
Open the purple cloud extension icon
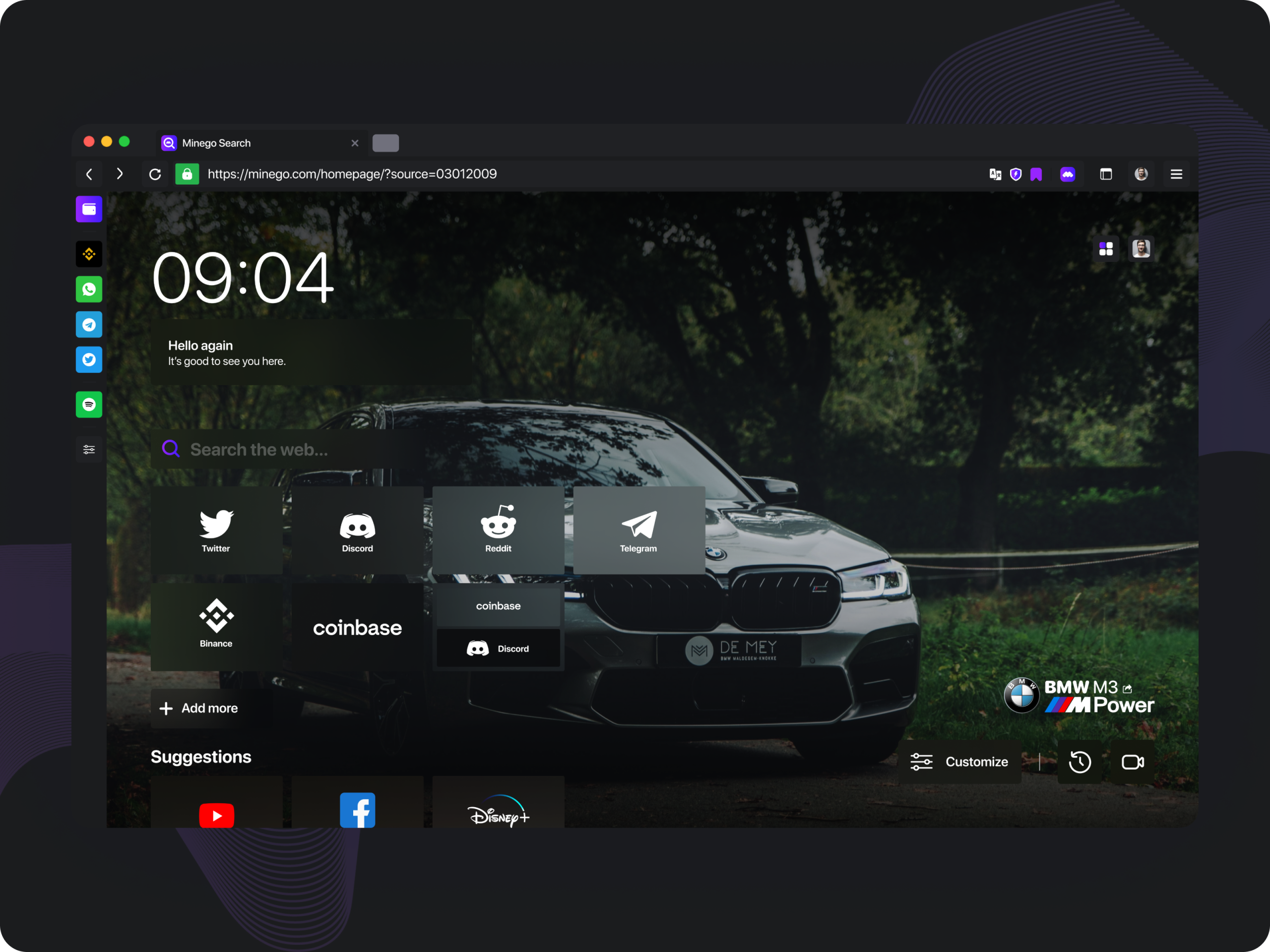click(1067, 174)
